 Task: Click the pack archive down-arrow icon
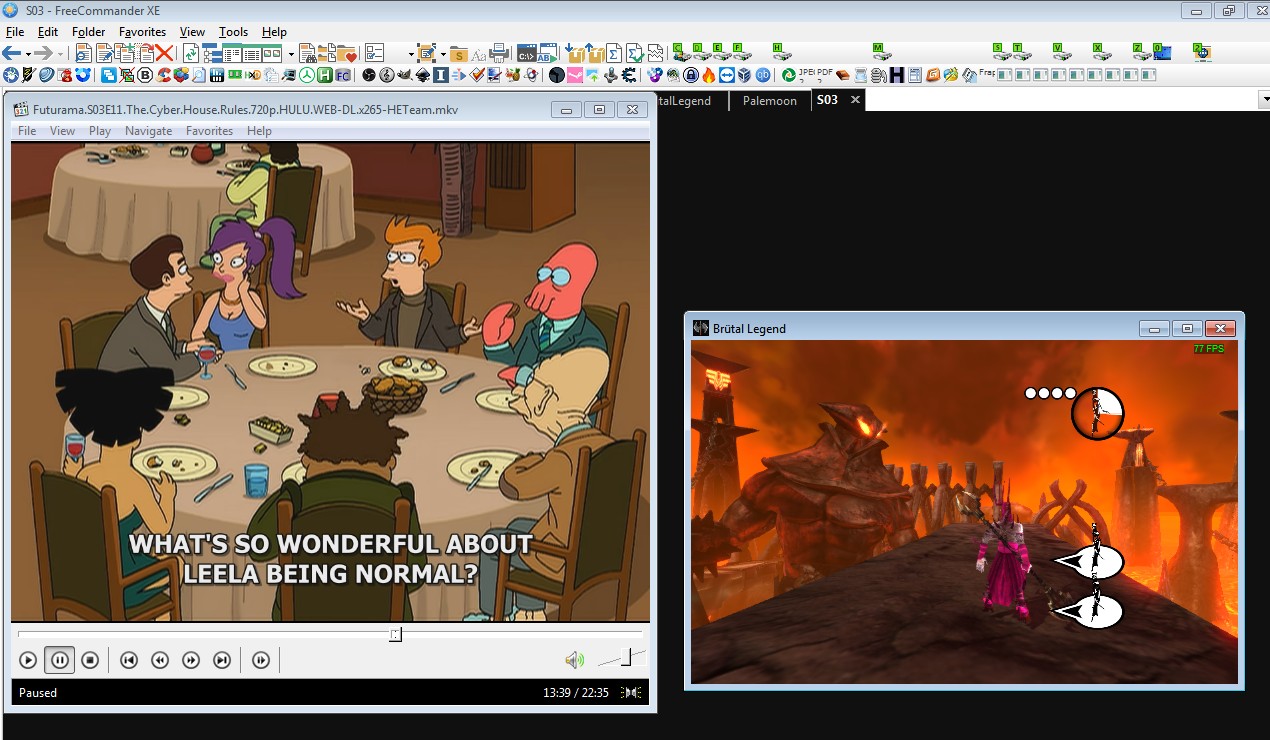(575, 53)
